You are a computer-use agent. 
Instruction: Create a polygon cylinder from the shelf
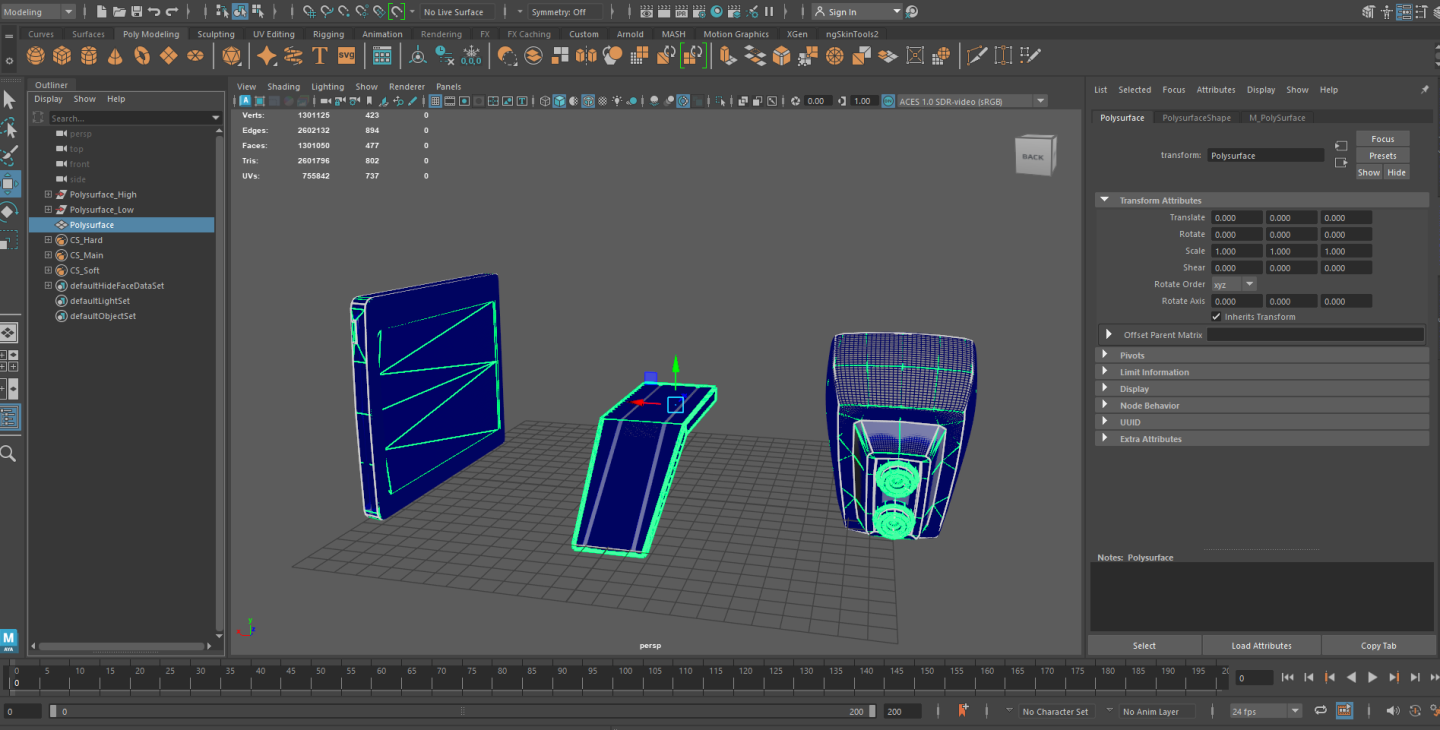pos(89,55)
